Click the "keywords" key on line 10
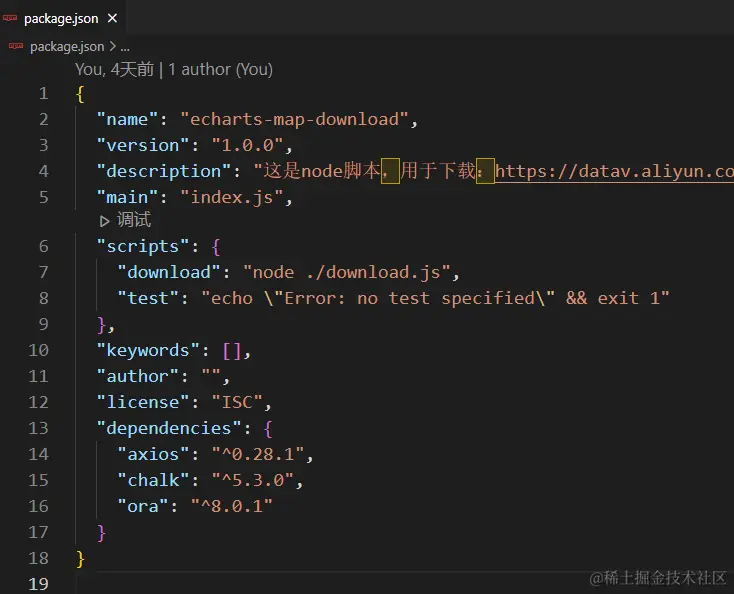Screen dimensions: 734x594 click(x=148, y=350)
